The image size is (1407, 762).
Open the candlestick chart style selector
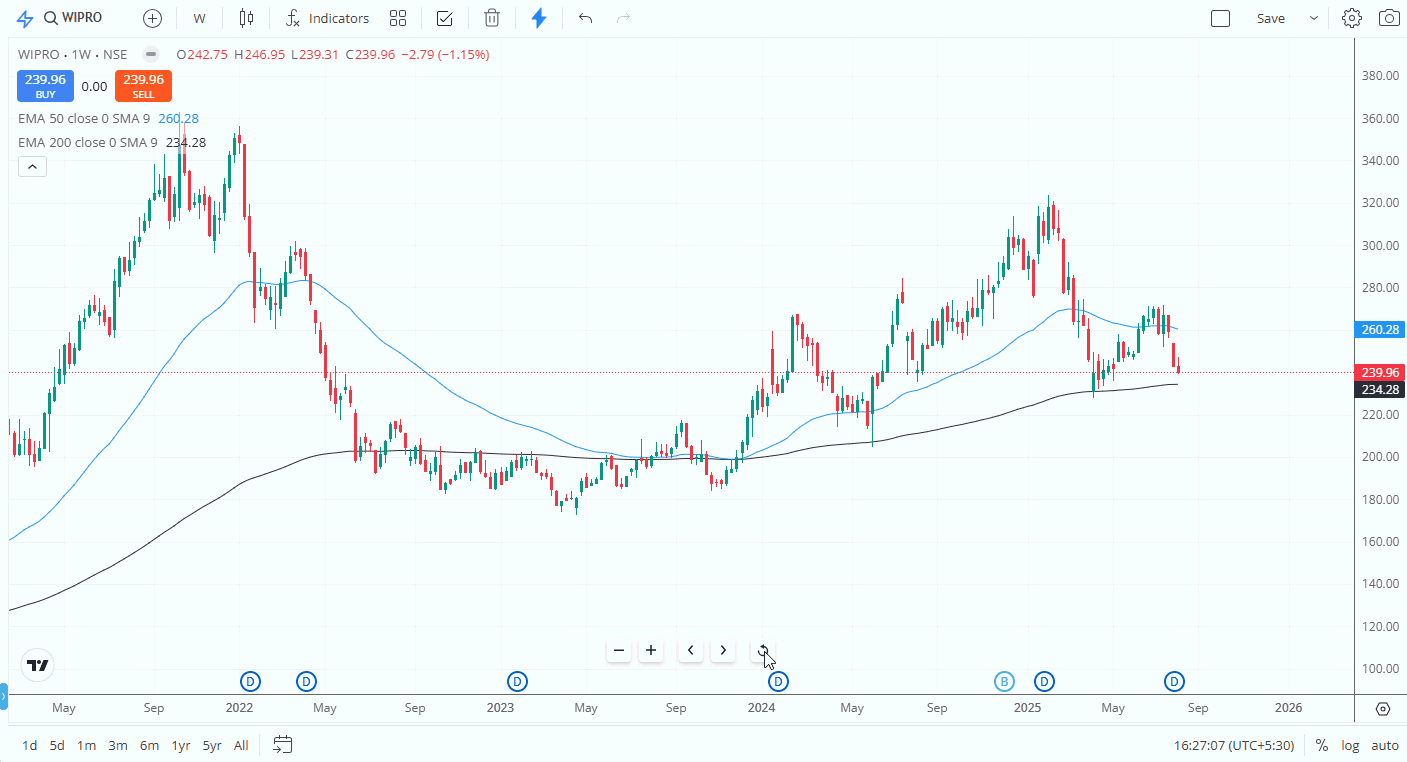pyautogui.click(x=246, y=18)
